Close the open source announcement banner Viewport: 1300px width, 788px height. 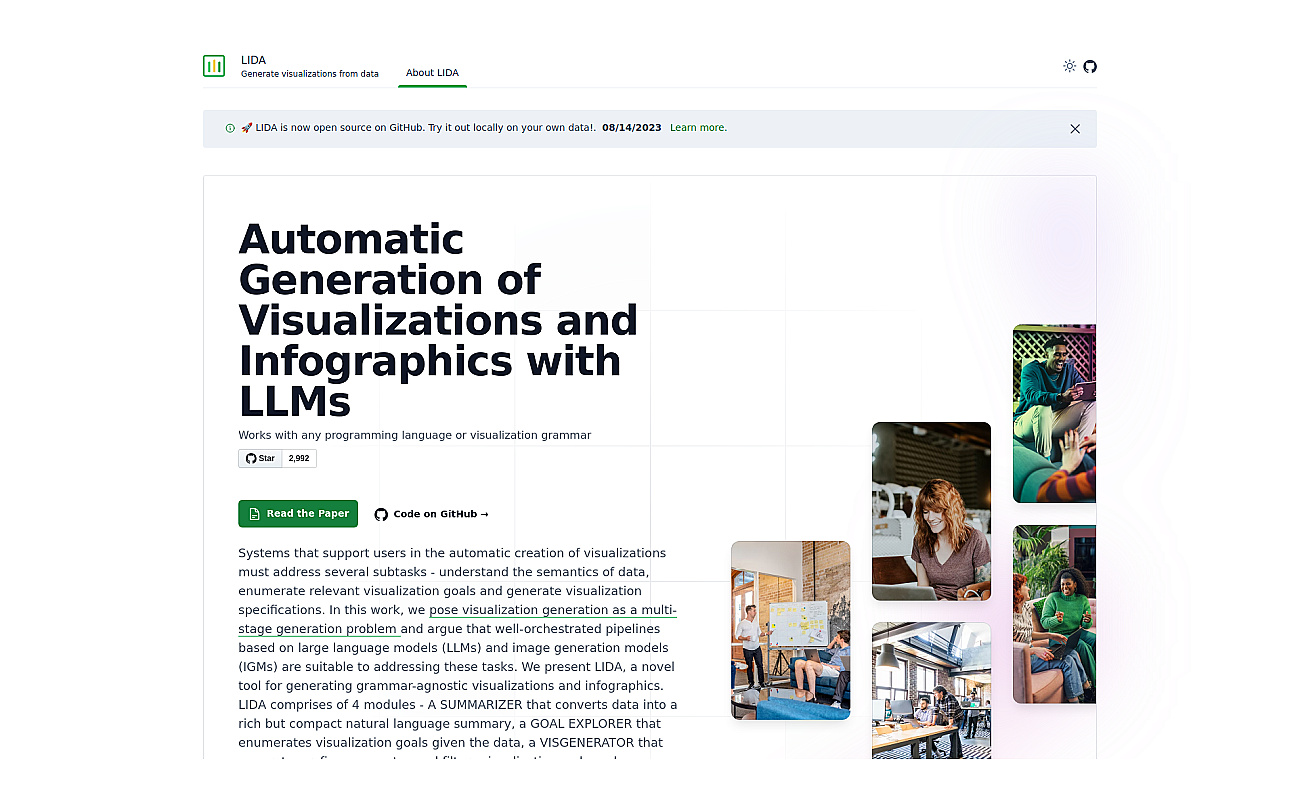(1075, 129)
